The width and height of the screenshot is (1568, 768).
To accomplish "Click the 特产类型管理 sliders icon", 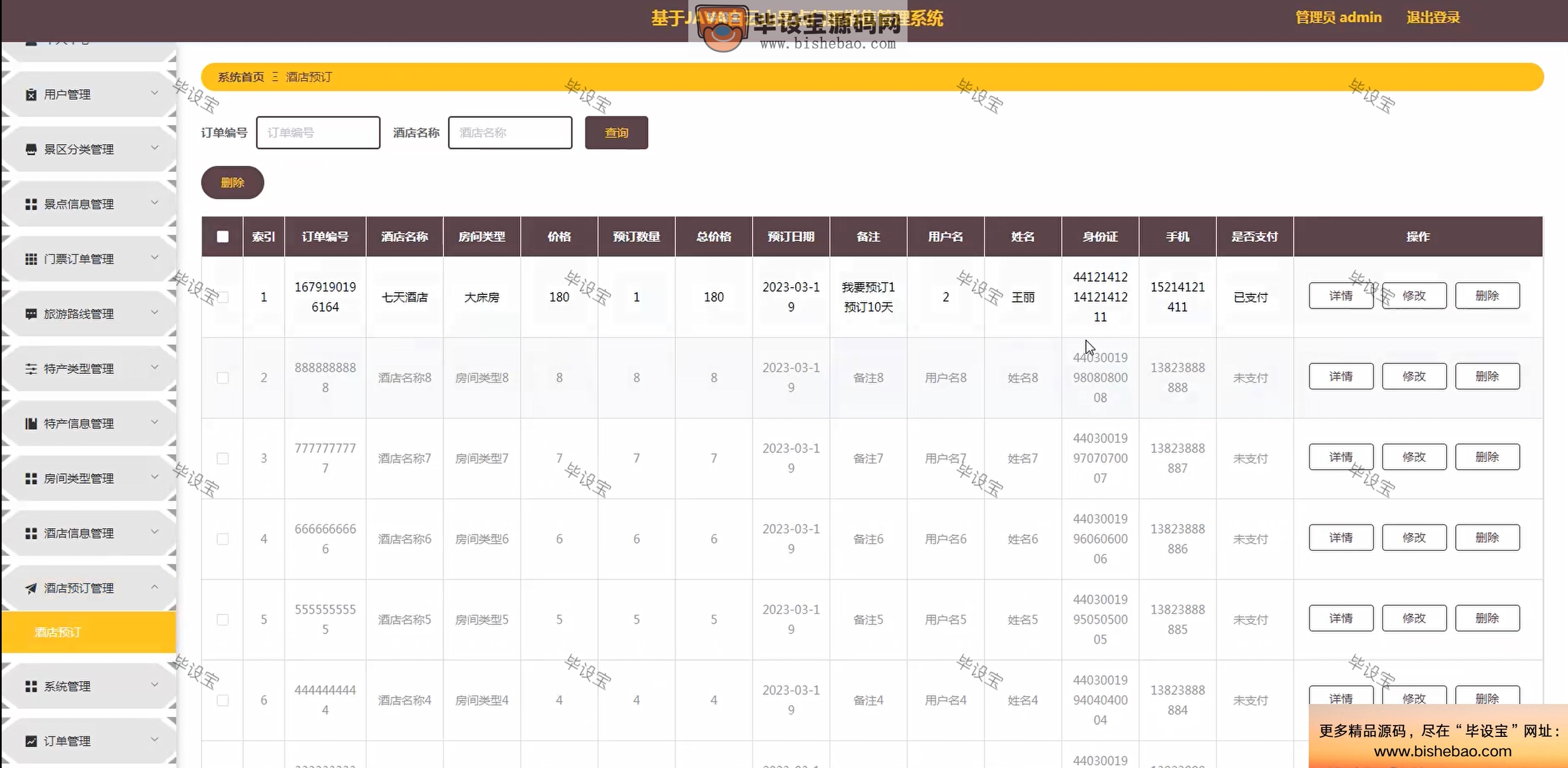I will (31, 368).
